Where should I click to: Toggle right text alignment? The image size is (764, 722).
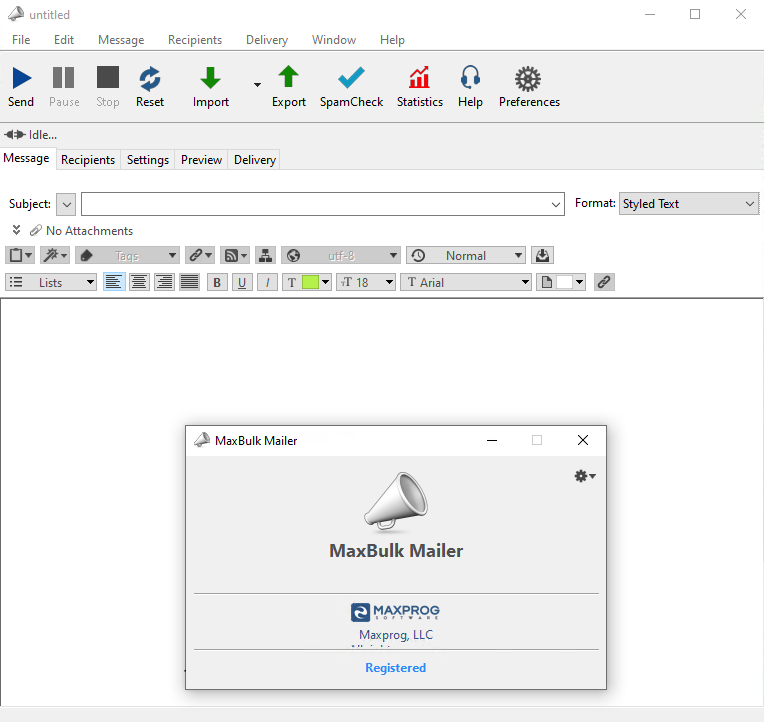165,282
